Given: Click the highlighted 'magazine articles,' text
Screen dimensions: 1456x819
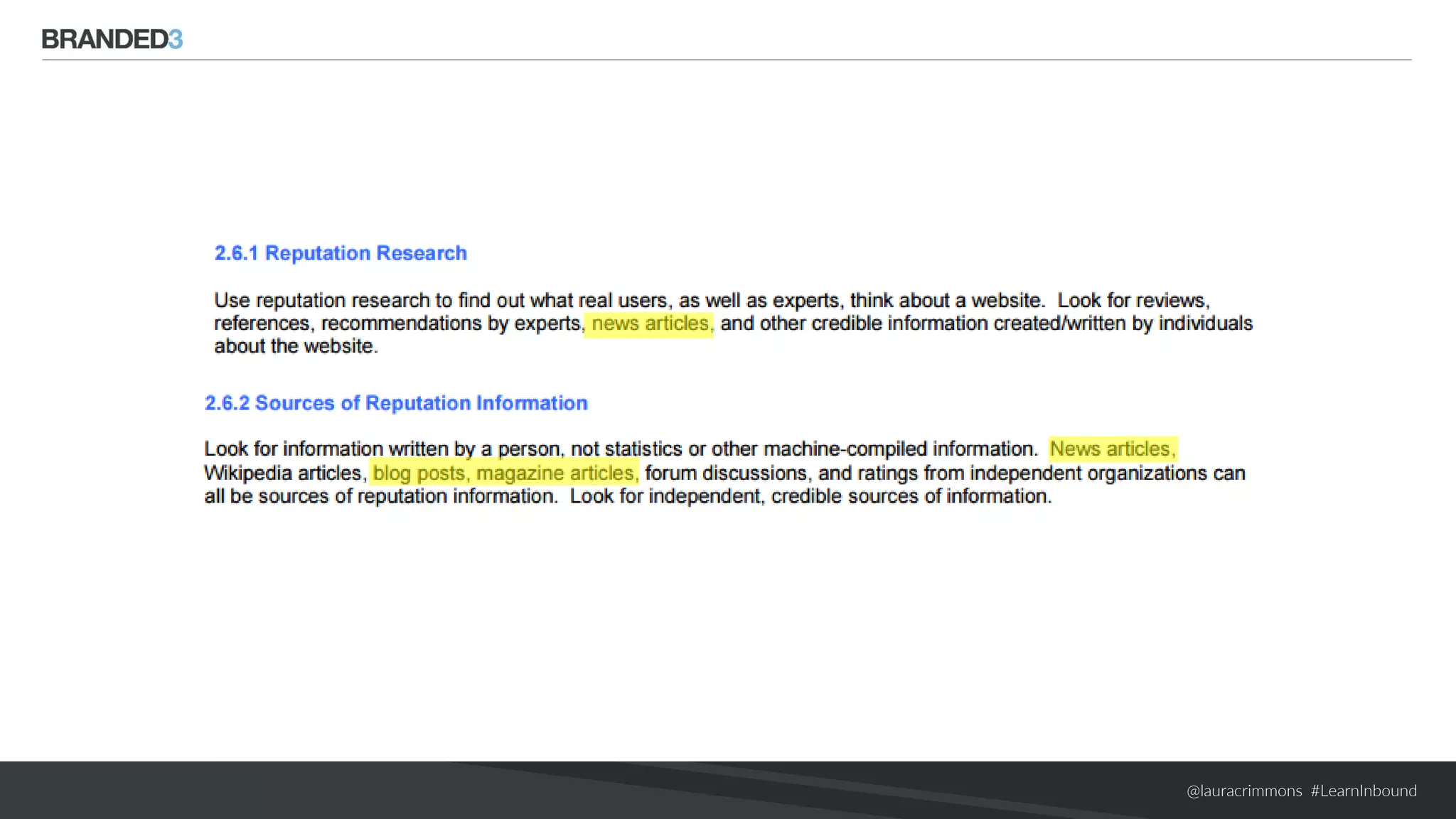Looking at the screenshot, I should [x=557, y=473].
